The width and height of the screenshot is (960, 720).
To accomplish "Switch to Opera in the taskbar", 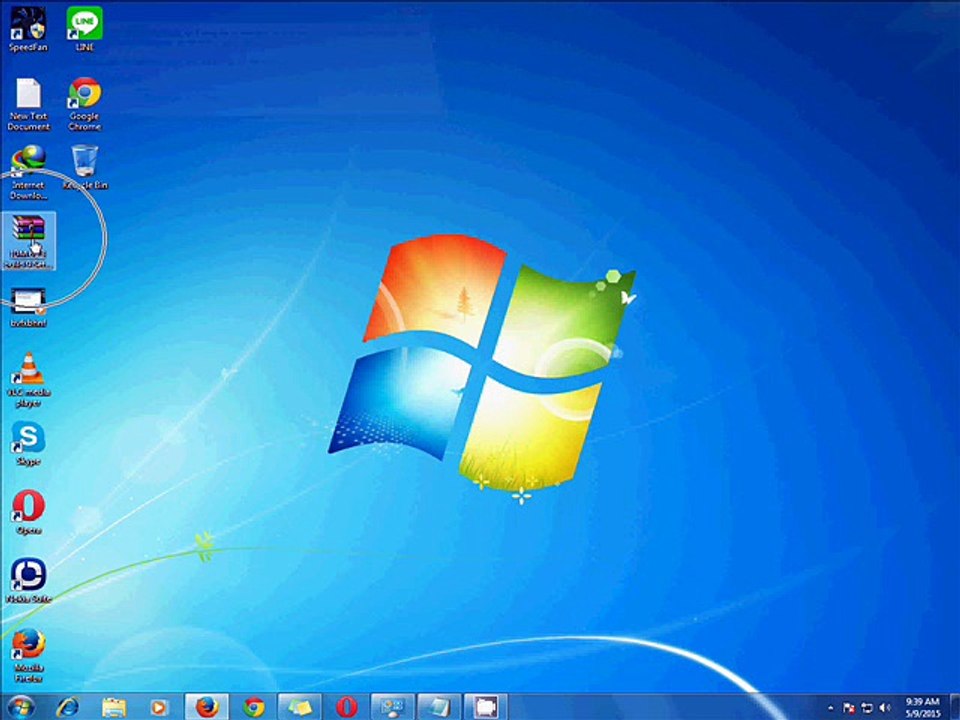I will pyautogui.click(x=347, y=707).
